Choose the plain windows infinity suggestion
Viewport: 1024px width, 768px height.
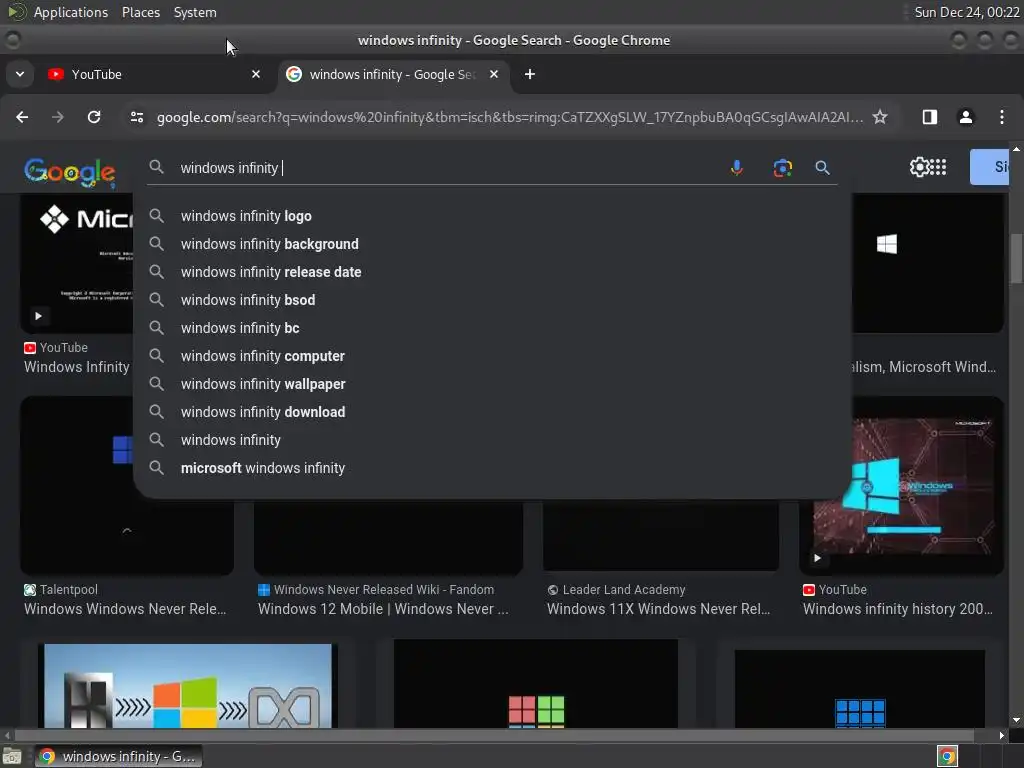pyautogui.click(x=492, y=441)
